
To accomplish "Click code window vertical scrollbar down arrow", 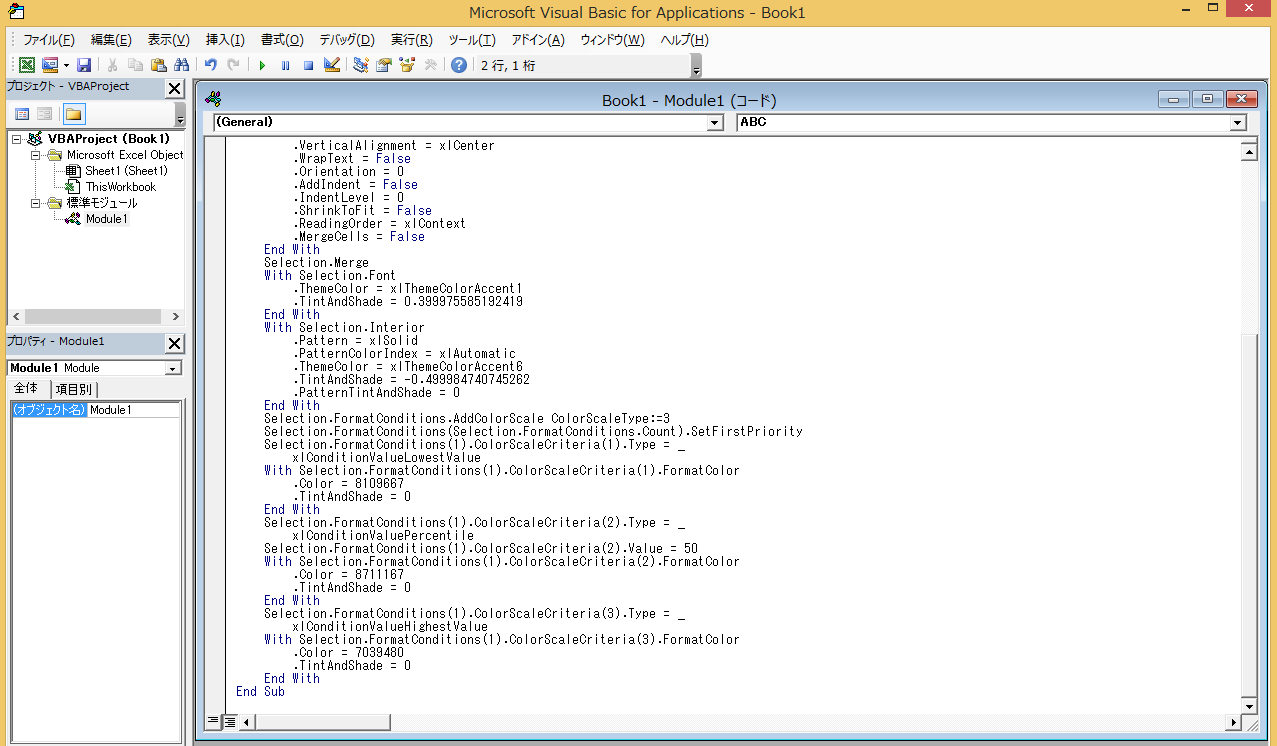I will click(1248, 705).
